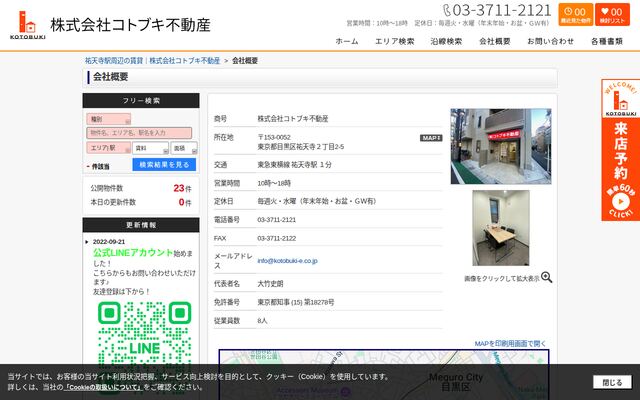Click the phone icon beside 03-3711-2121
The height and width of the screenshot is (400, 640).
tap(447, 10)
